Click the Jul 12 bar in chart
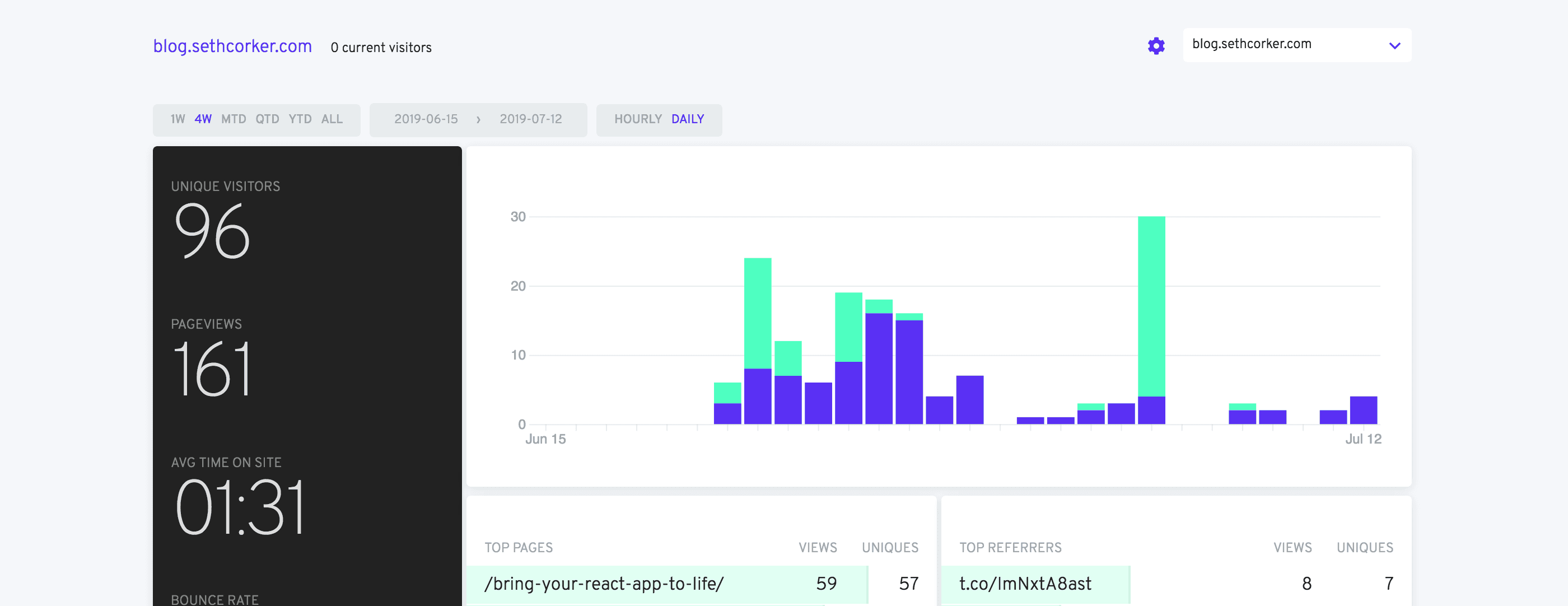 pyautogui.click(x=1363, y=411)
